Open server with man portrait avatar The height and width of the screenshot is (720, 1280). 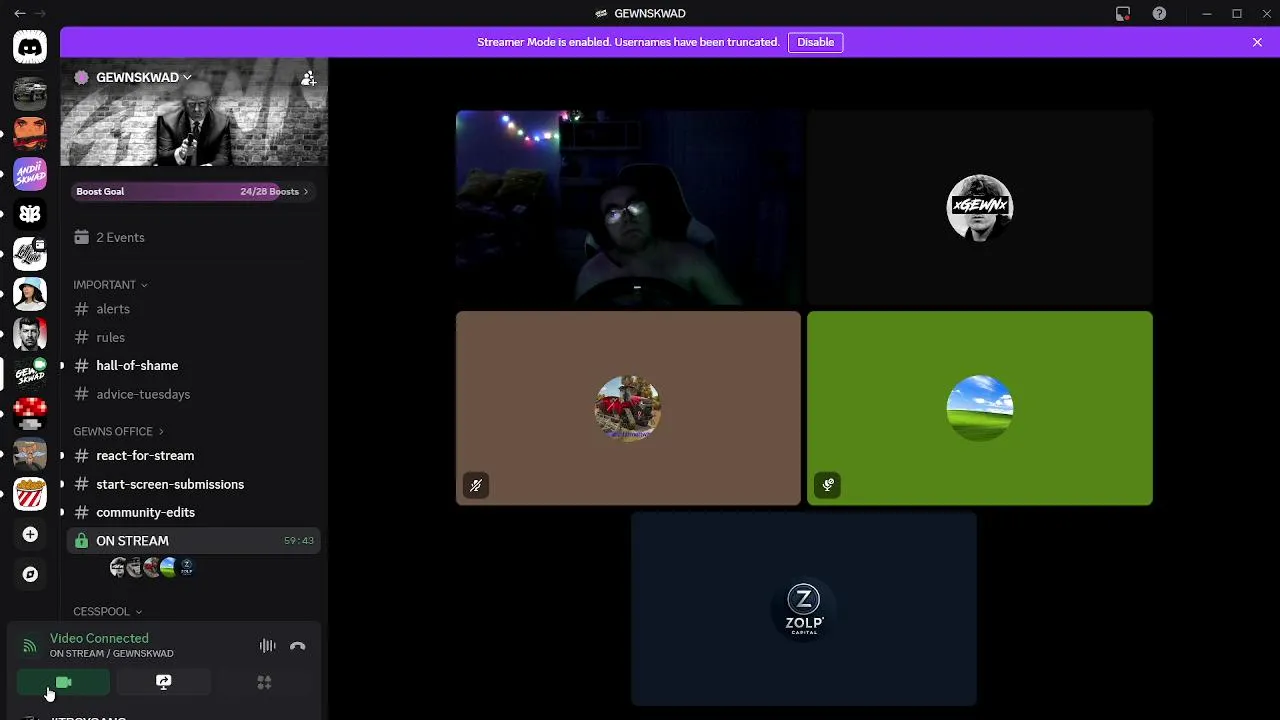pos(30,333)
